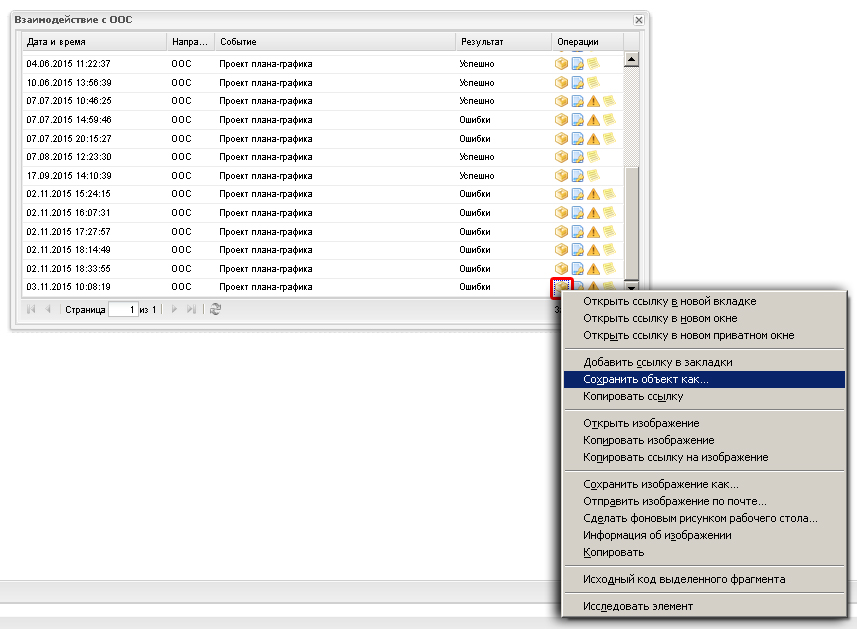Click the grid's vertical scrollbar thumb
Image resolution: width=857 pixels, height=629 pixels.
point(631,222)
